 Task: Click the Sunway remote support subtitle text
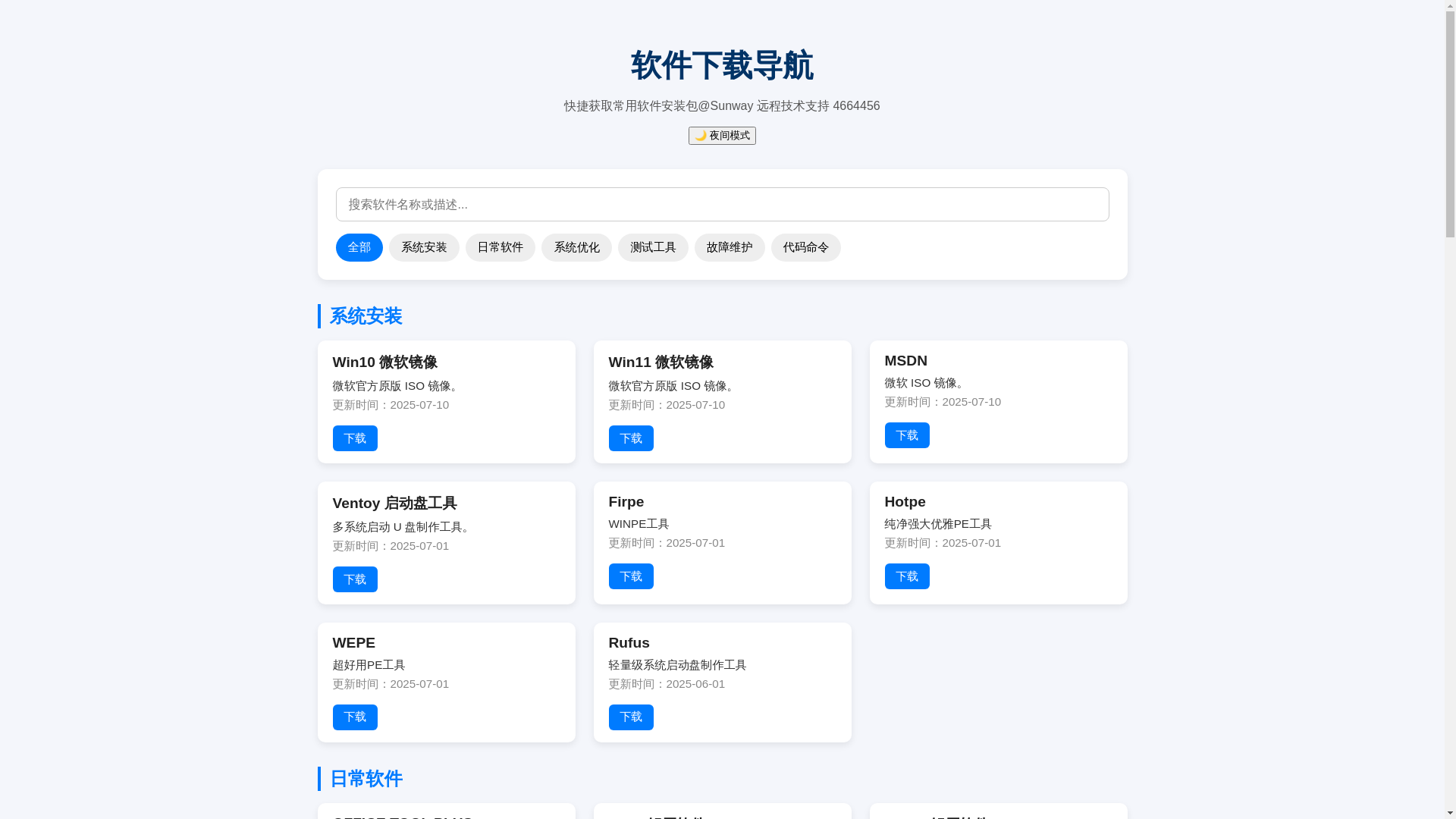722,106
